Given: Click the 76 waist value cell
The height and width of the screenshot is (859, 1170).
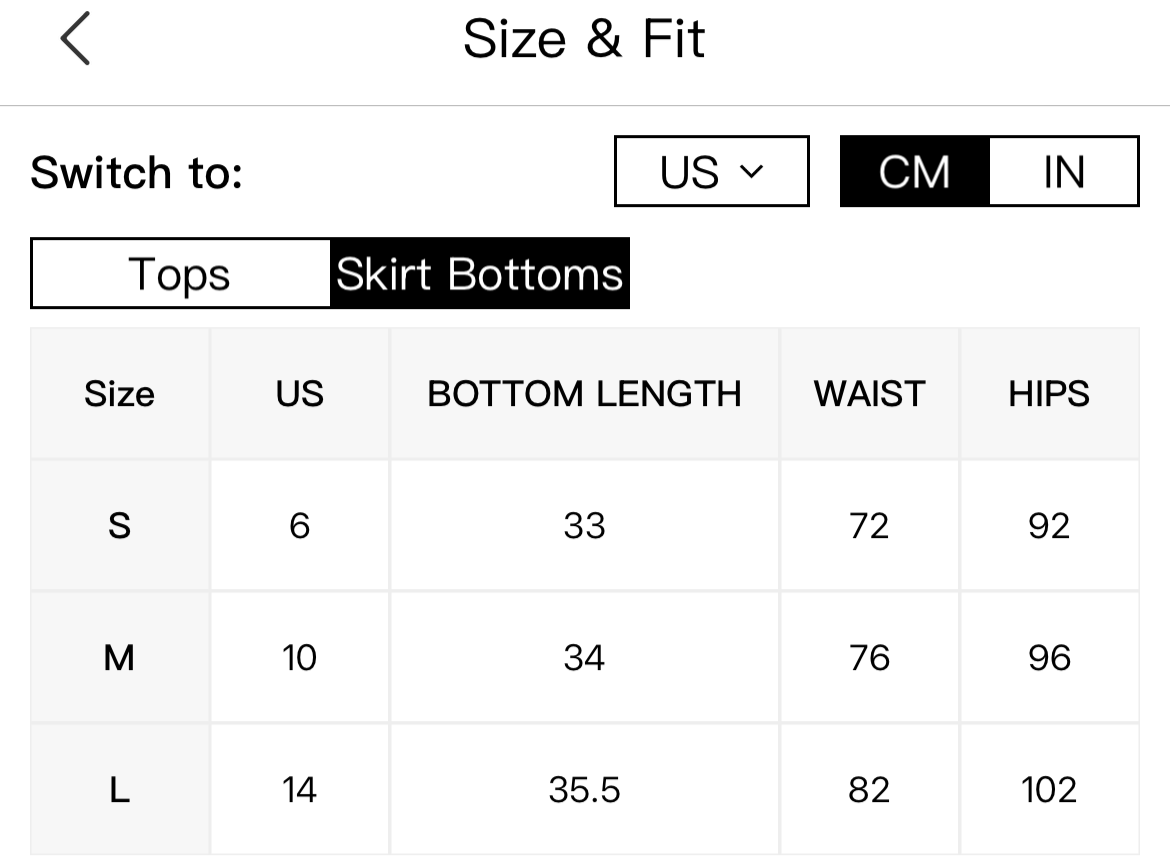Looking at the screenshot, I should click(869, 657).
